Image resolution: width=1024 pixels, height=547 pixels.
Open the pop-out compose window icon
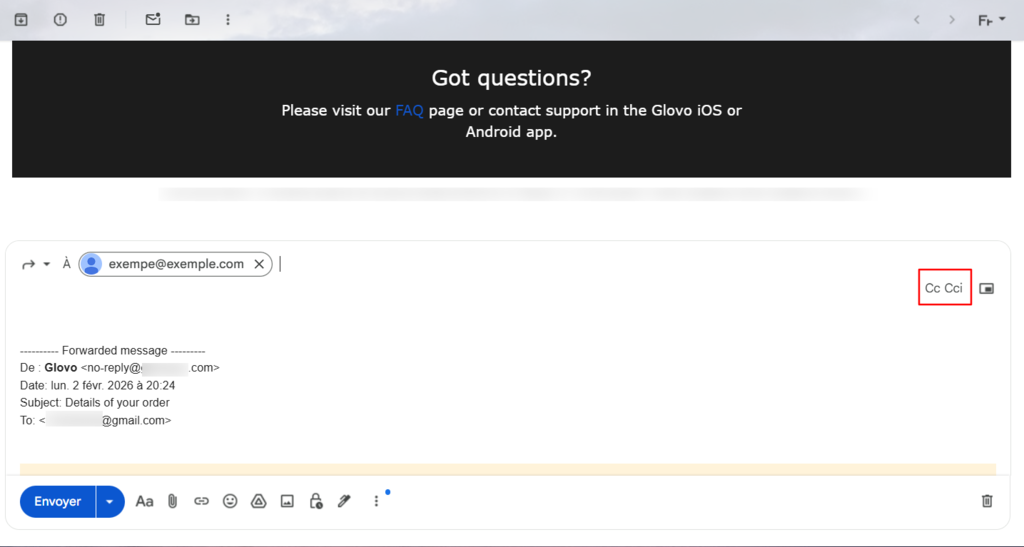(987, 289)
